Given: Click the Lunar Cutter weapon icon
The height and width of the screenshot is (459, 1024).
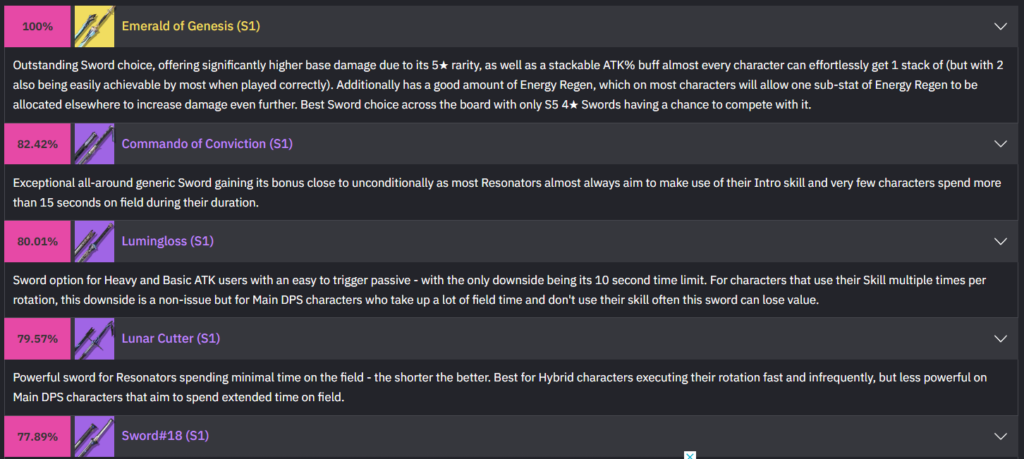Looking at the screenshot, I should [93, 338].
